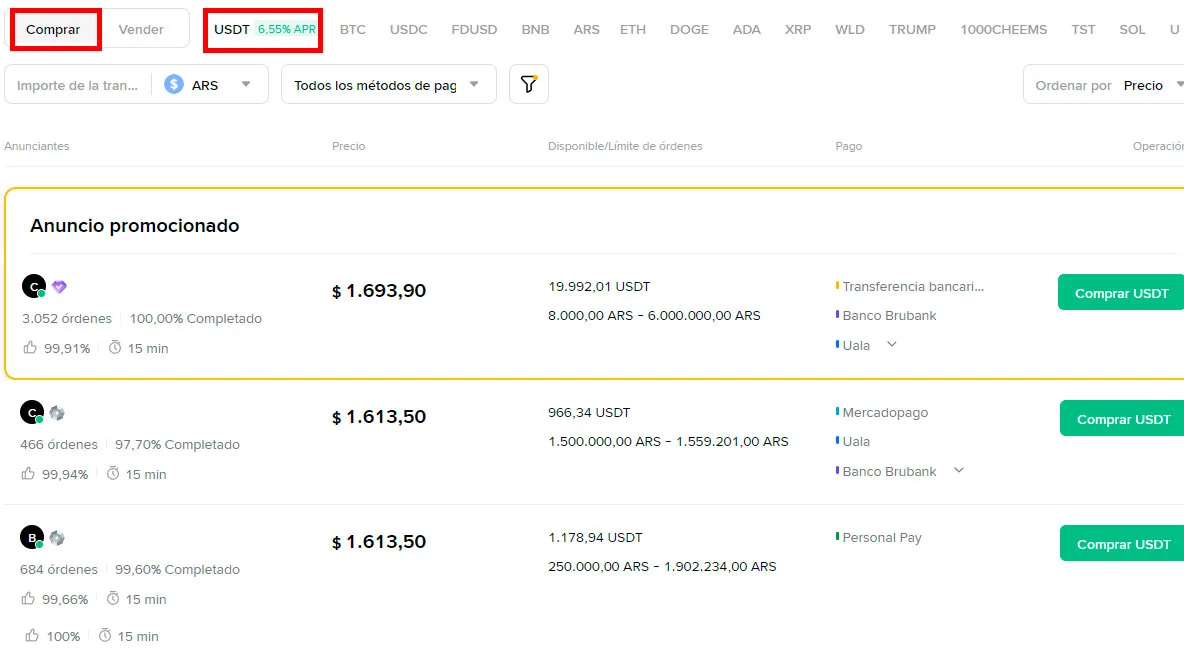Image resolution: width=1184 pixels, height=656 pixels.
Task: Click the Personal Pay payment label
Action: tap(882, 537)
